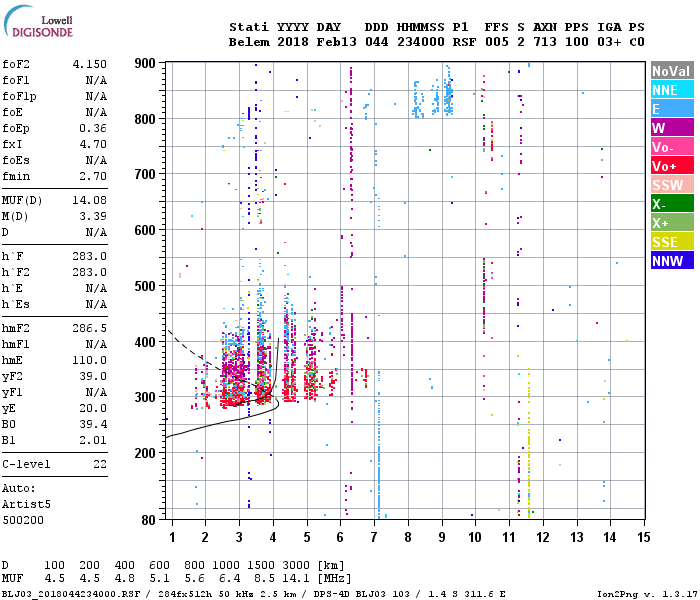The width and height of the screenshot is (700, 600).
Task: Click the 10 MHz x-axis tick label
Action: [x=475, y=537]
